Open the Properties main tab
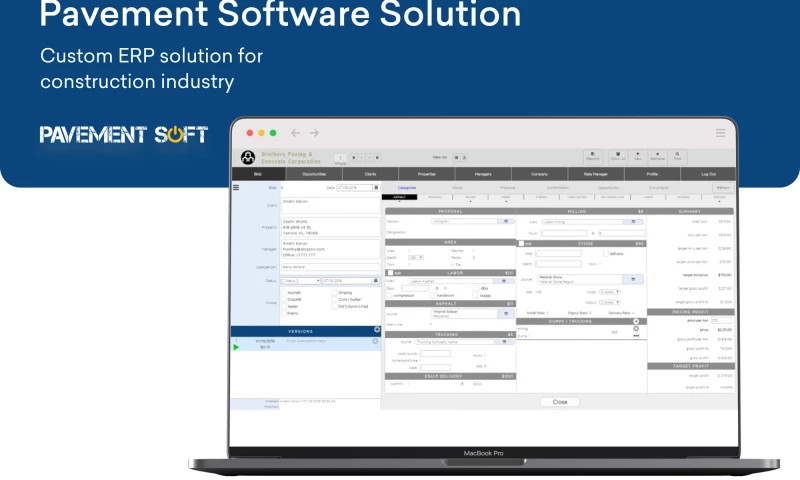 (x=427, y=174)
